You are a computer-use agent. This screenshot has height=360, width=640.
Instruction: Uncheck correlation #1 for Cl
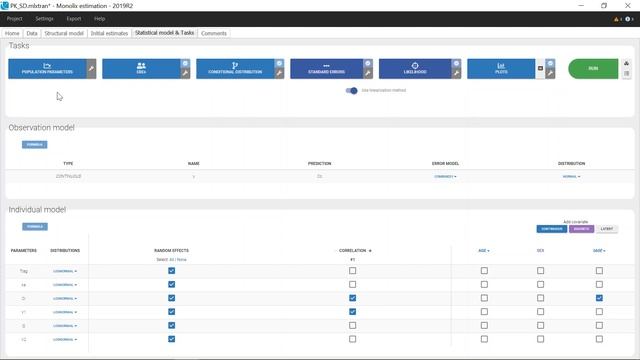coord(353,298)
